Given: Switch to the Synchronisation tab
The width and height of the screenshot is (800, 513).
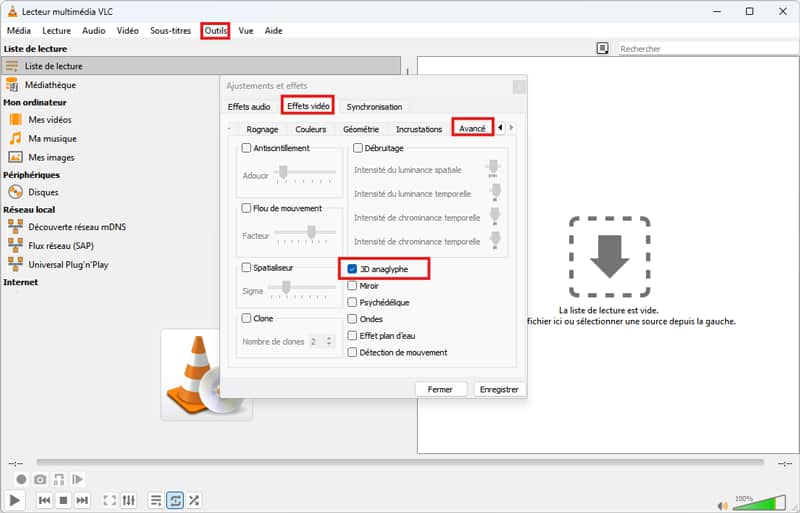Looking at the screenshot, I should [x=374, y=107].
